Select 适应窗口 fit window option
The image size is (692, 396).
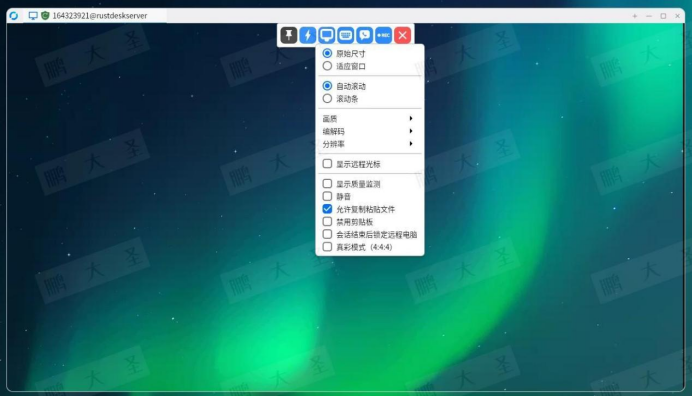click(327, 66)
